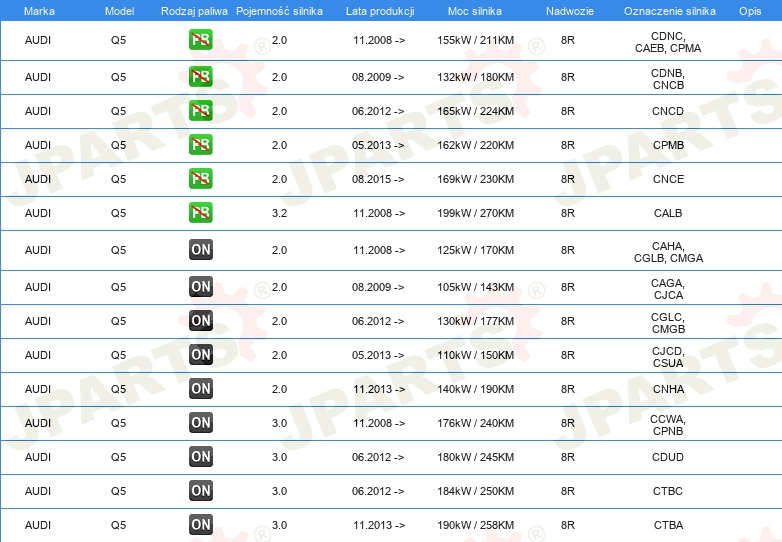
Task: Select the CAHA, CGLB, CMGA engine code cell
Action: tap(668, 252)
